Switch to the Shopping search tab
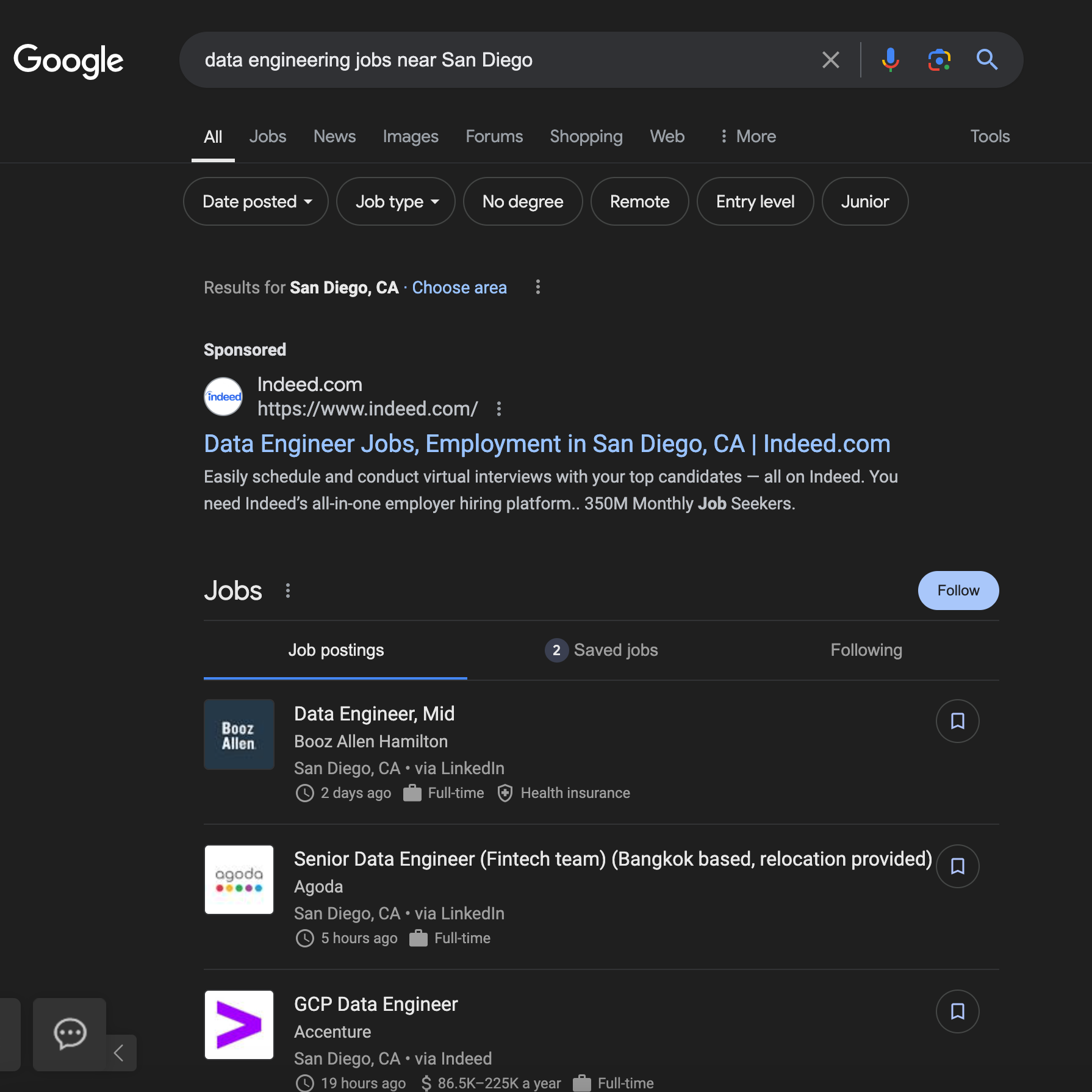Image resolution: width=1092 pixels, height=1092 pixels. pos(586,137)
